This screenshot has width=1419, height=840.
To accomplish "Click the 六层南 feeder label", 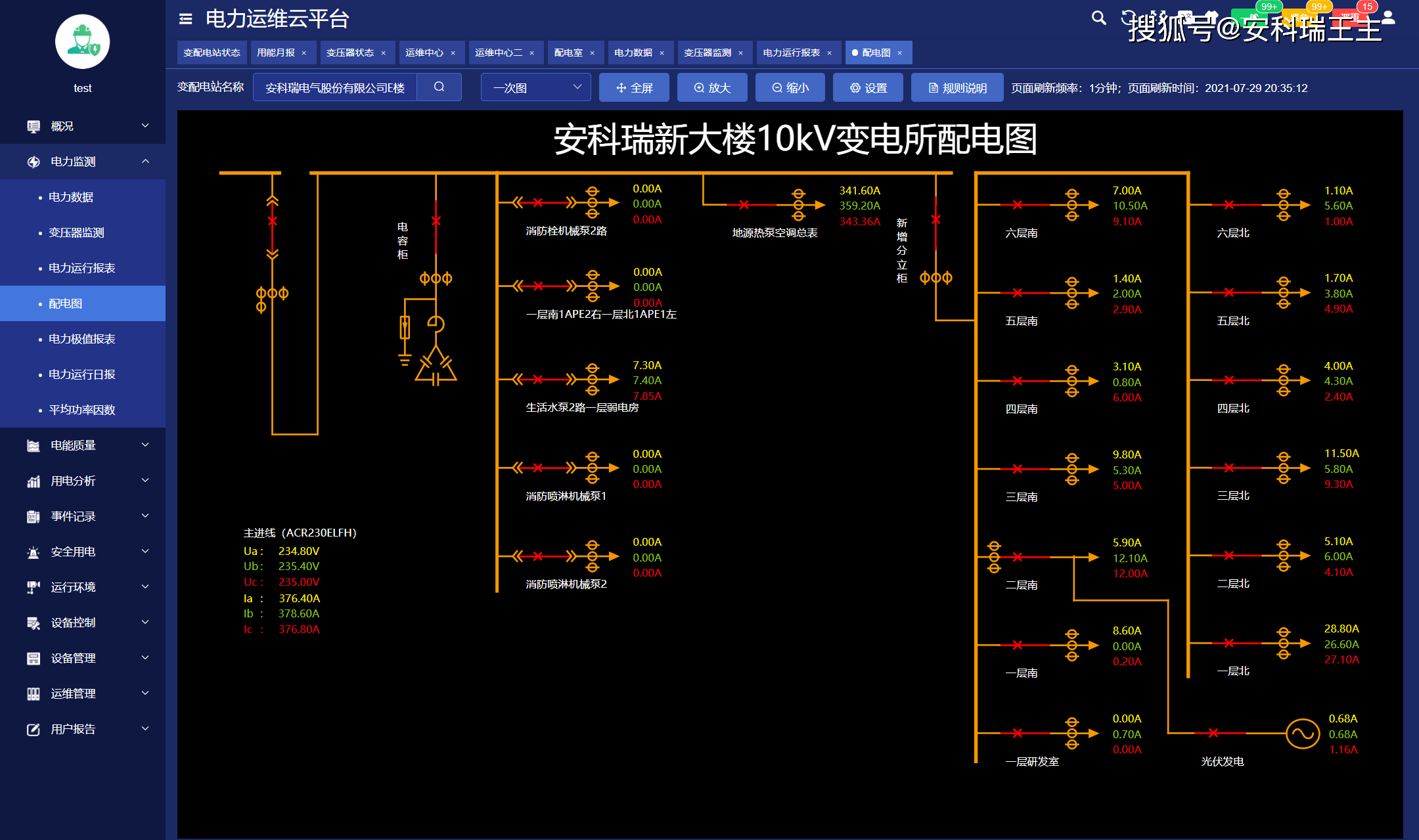I will click(1022, 233).
